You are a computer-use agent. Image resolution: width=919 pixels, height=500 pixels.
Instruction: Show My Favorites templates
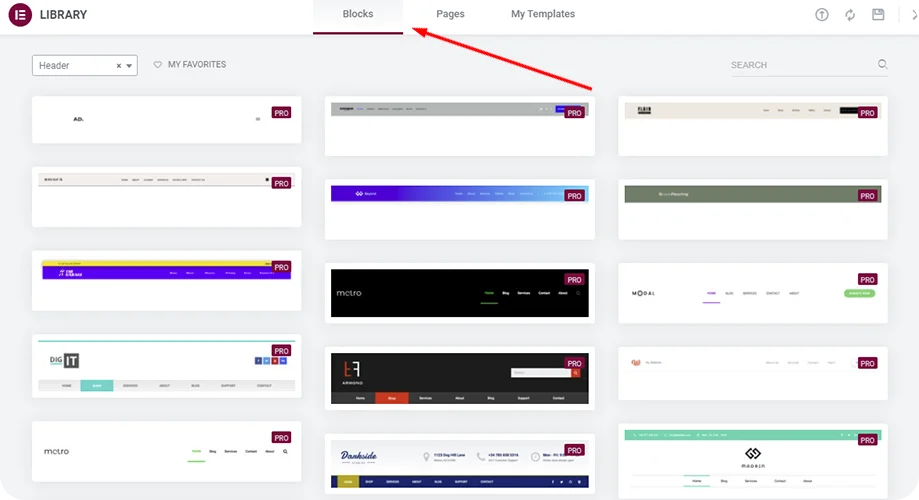pos(196,65)
